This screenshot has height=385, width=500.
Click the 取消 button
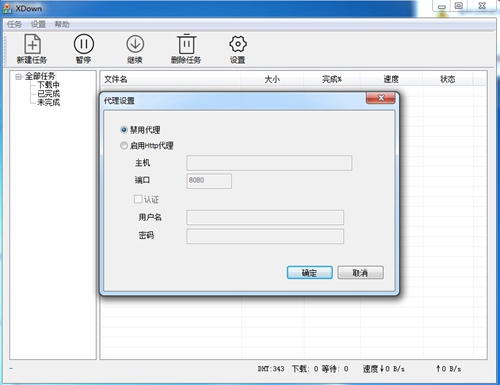[360, 273]
